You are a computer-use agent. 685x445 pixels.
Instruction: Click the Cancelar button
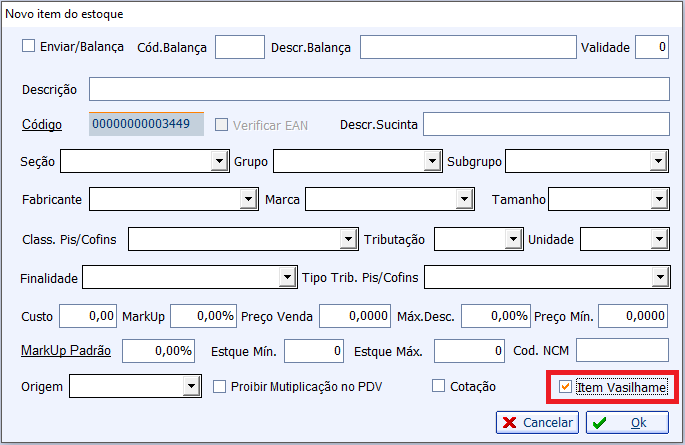pos(536,423)
